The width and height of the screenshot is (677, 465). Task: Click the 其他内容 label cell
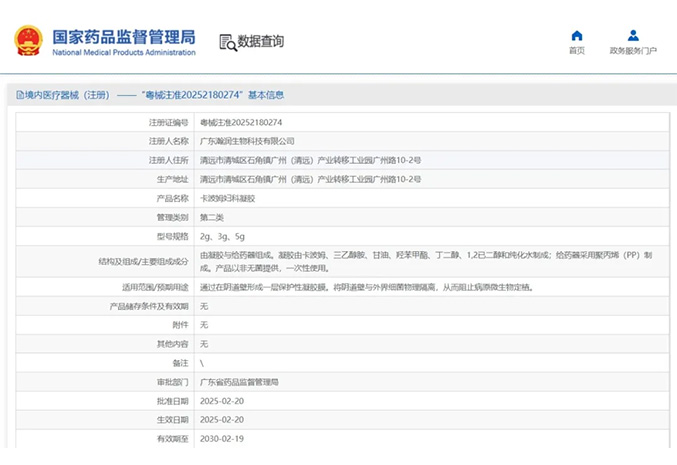pos(105,344)
